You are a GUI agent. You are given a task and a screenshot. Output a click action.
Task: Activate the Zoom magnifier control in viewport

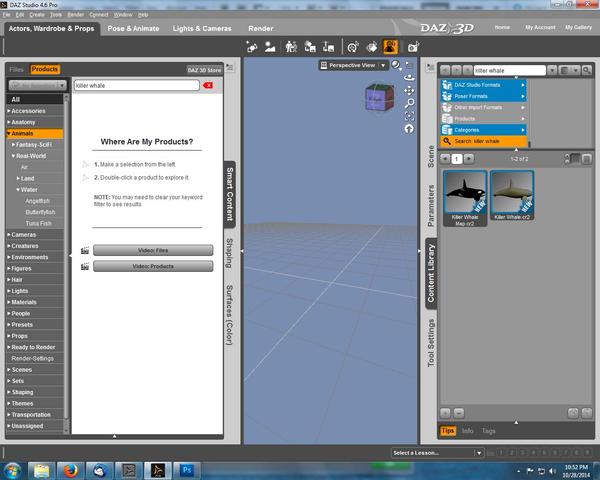pyautogui.click(x=409, y=103)
